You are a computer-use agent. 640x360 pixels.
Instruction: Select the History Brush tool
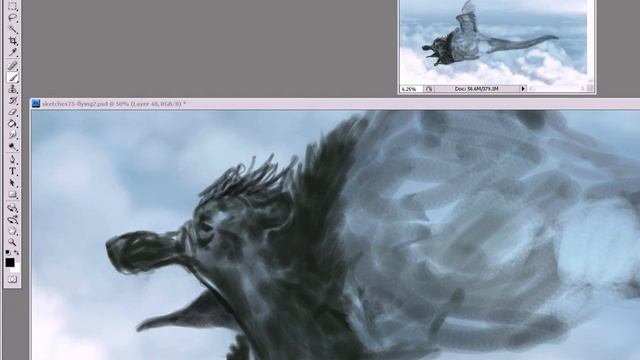[x=13, y=100]
